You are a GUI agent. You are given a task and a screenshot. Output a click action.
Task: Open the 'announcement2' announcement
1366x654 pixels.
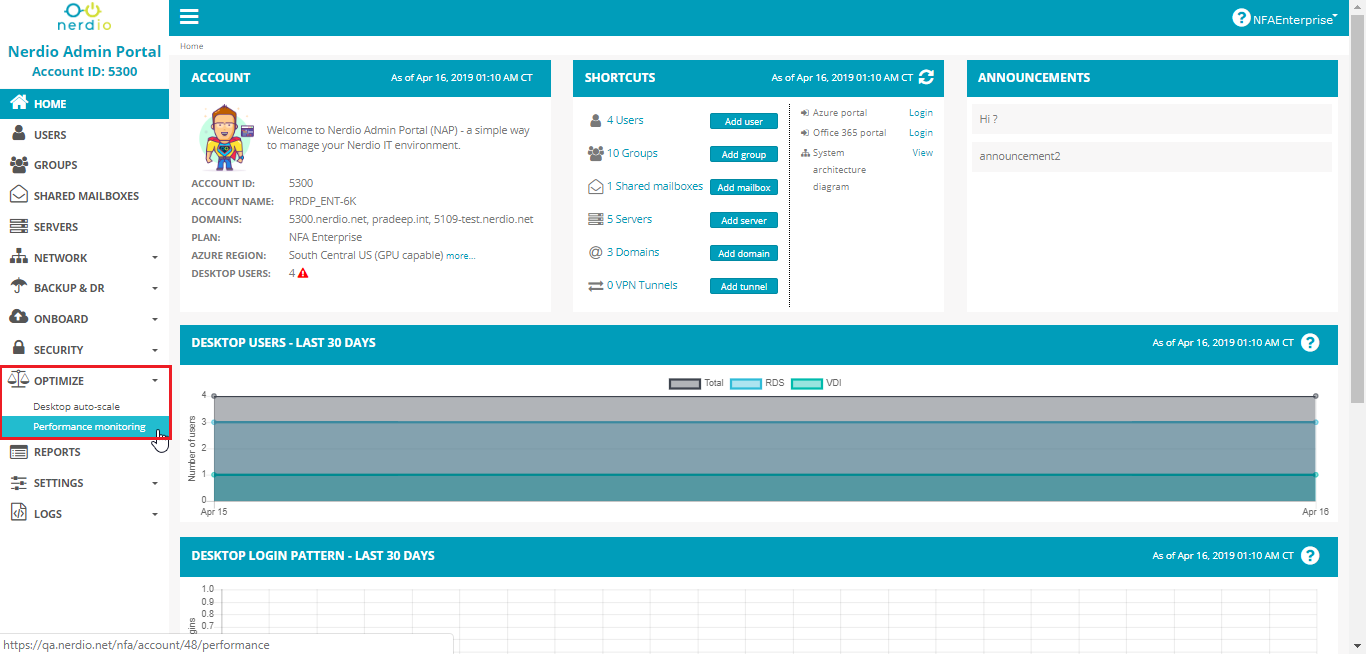click(x=1152, y=156)
